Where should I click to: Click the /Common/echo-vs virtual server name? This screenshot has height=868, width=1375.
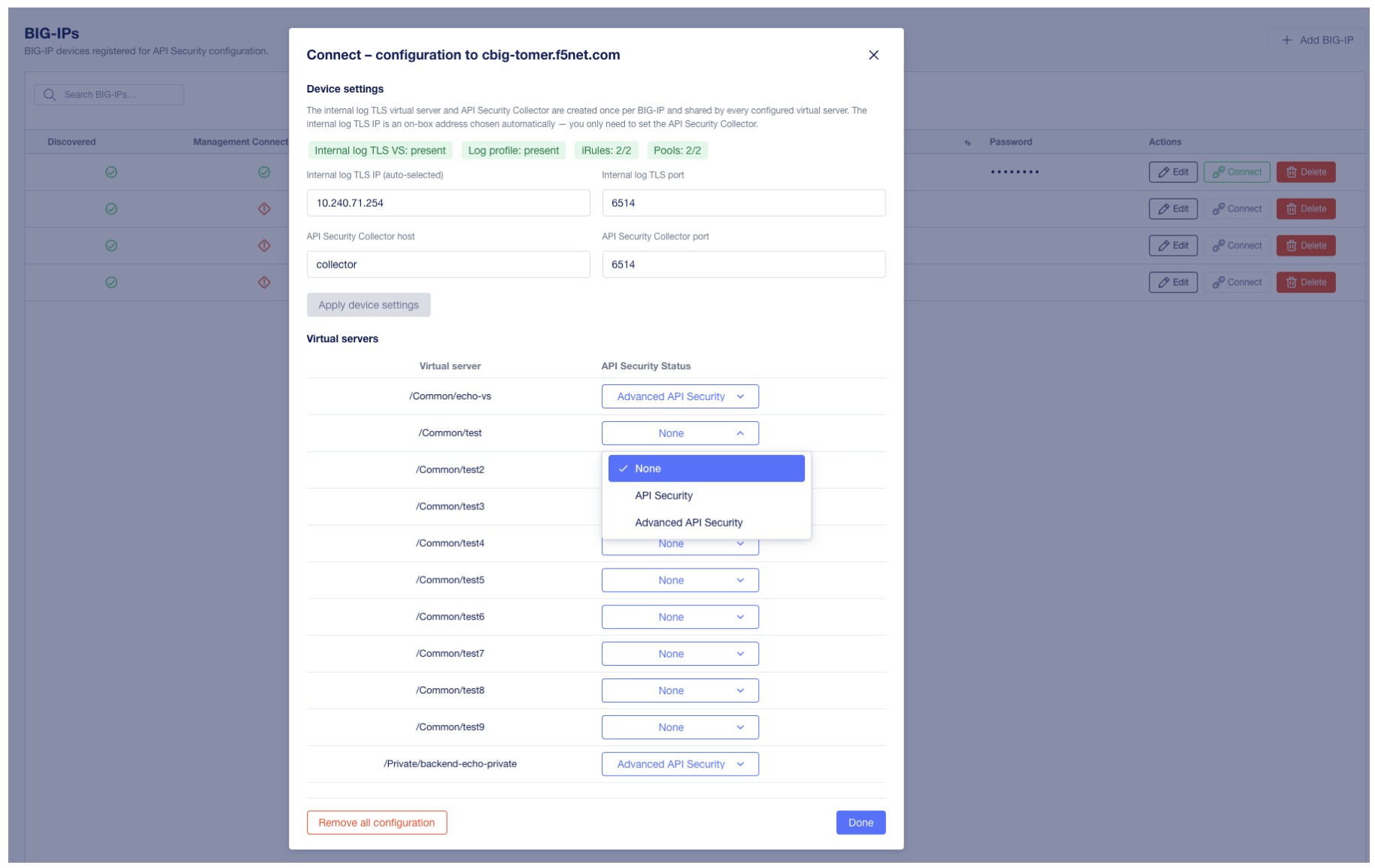click(450, 396)
